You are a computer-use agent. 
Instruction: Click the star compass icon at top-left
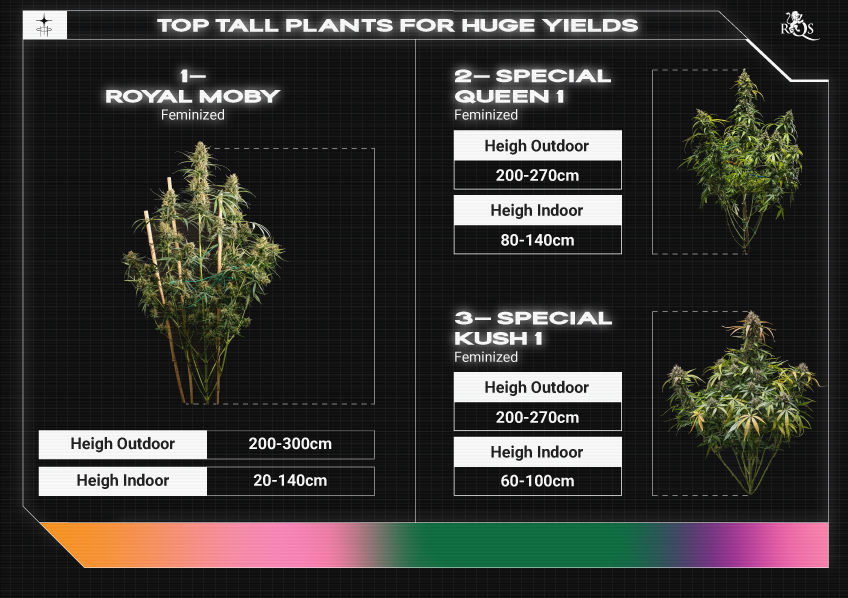(44, 25)
